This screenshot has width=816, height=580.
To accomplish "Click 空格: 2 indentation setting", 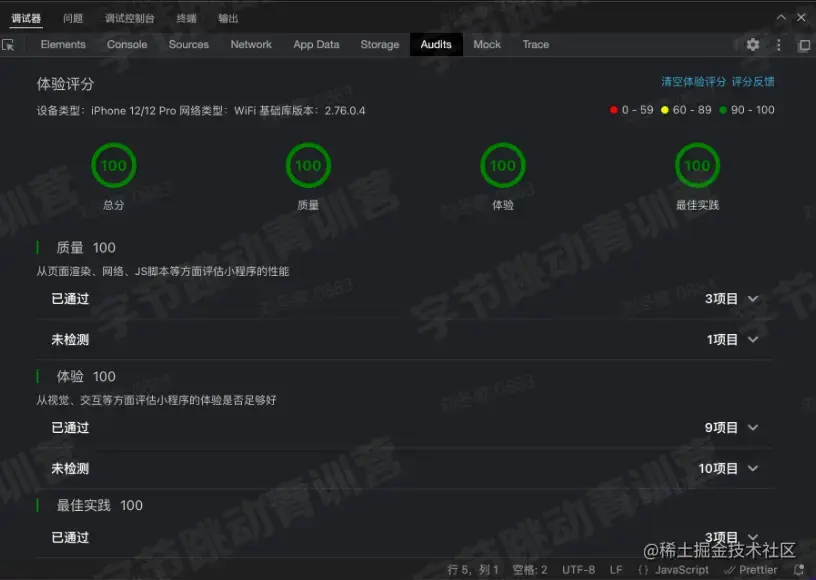I will point(530,570).
